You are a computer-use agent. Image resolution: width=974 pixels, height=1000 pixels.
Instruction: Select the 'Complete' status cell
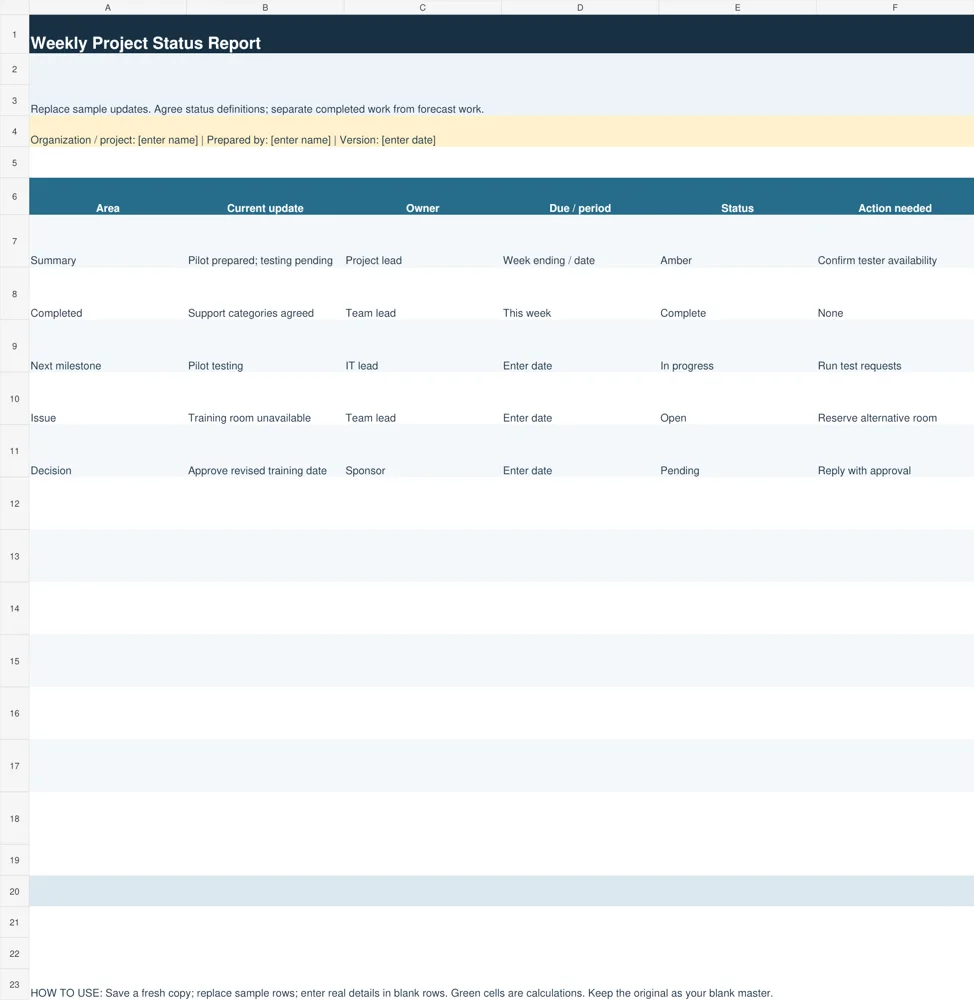(737, 294)
